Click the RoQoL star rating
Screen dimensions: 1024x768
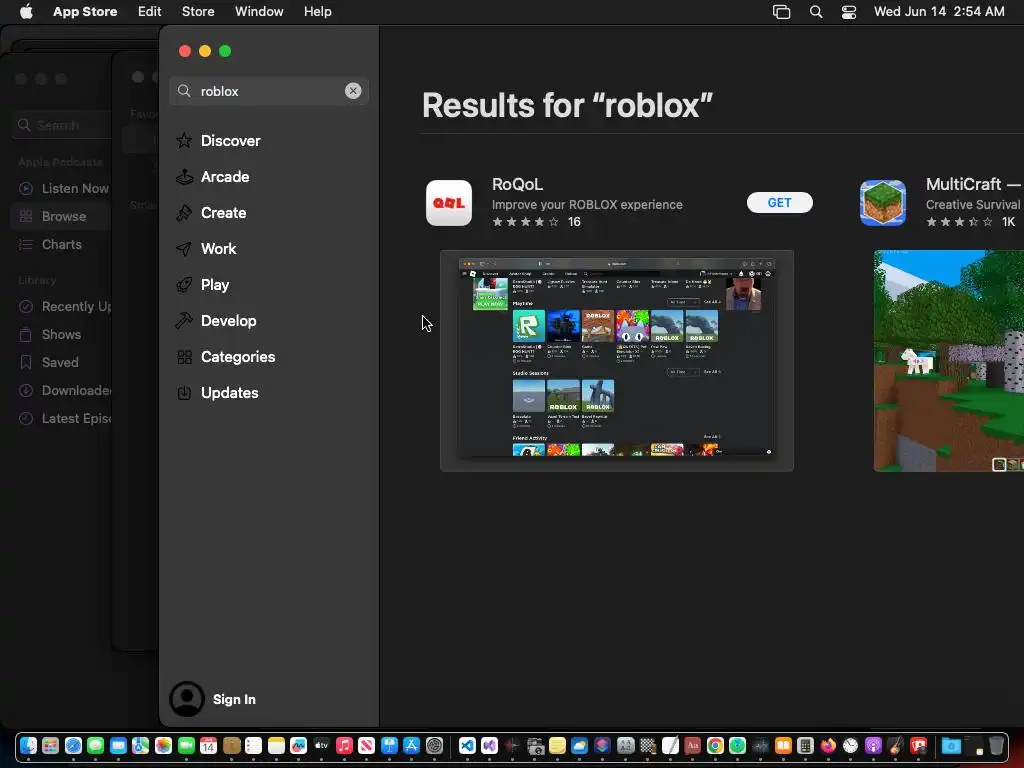coord(525,222)
